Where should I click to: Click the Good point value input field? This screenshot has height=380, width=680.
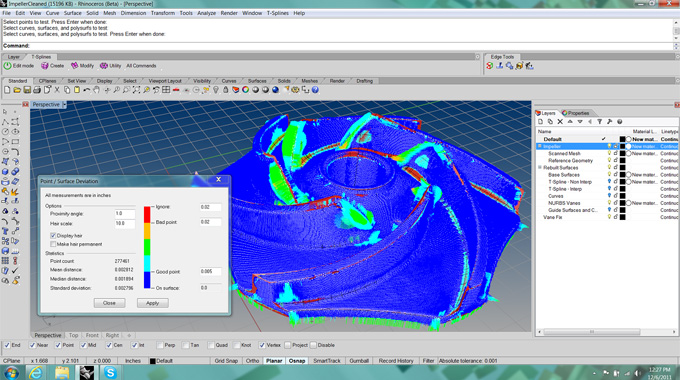(210, 272)
